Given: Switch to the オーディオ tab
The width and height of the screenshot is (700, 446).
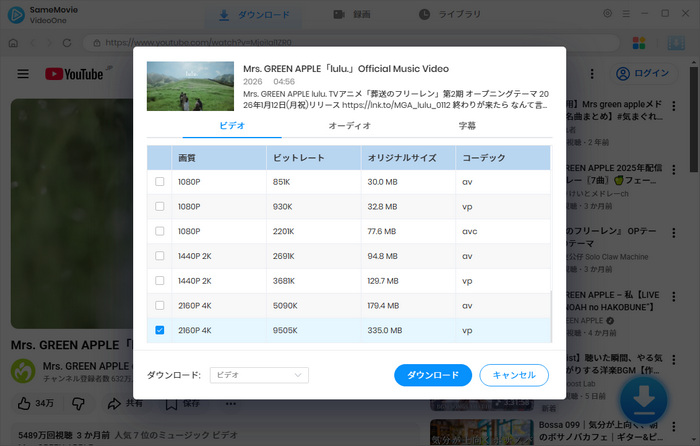Looking at the screenshot, I should [x=350, y=126].
